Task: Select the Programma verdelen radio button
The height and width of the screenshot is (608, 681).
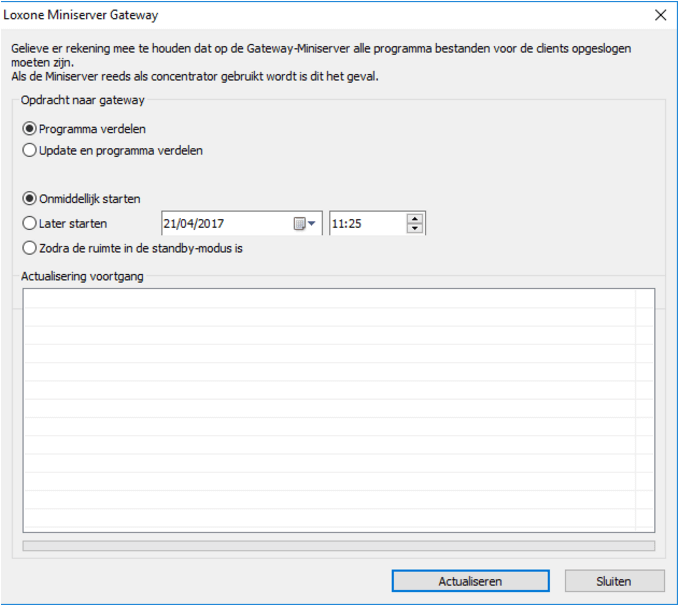Action: pyautogui.click(x=30, y=129)
